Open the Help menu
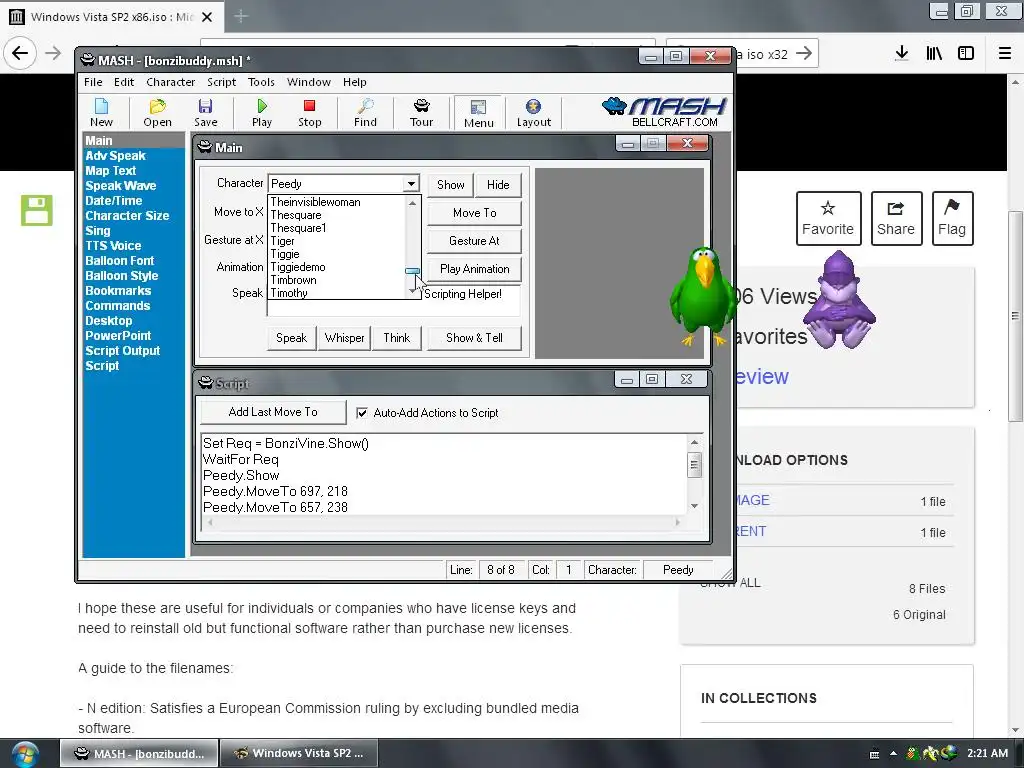 [355, 82]
